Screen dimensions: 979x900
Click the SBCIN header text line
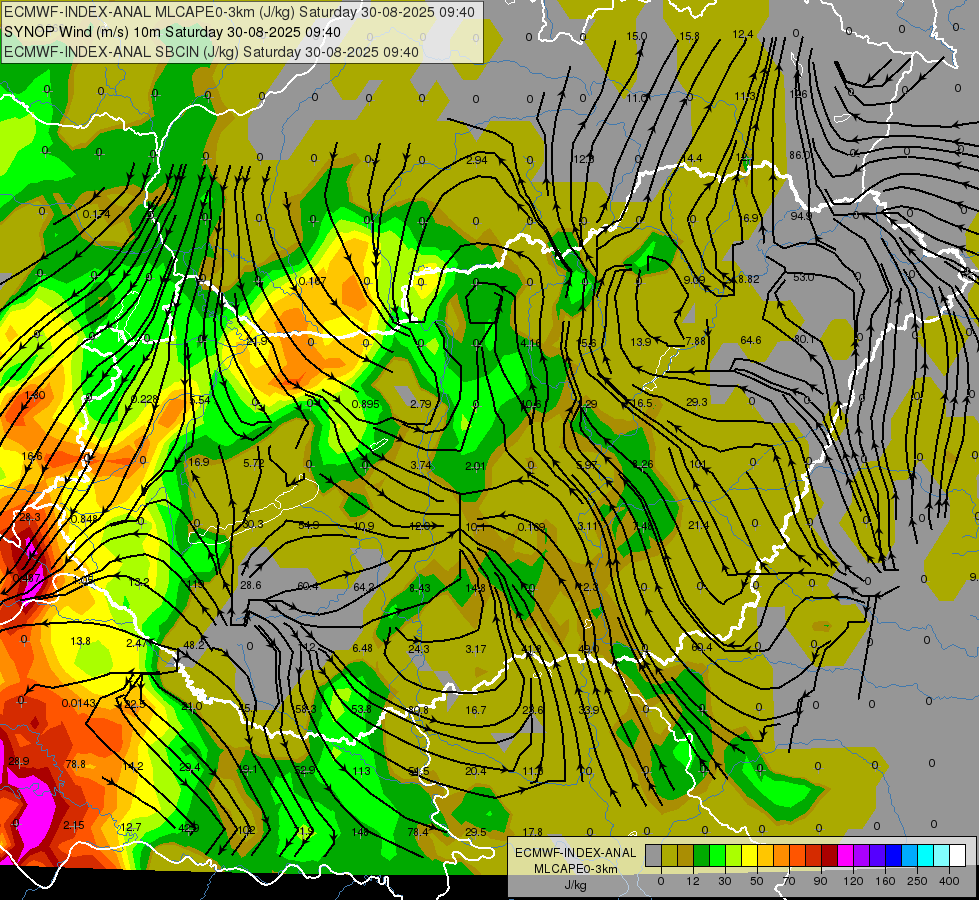(x=211, y=52)
